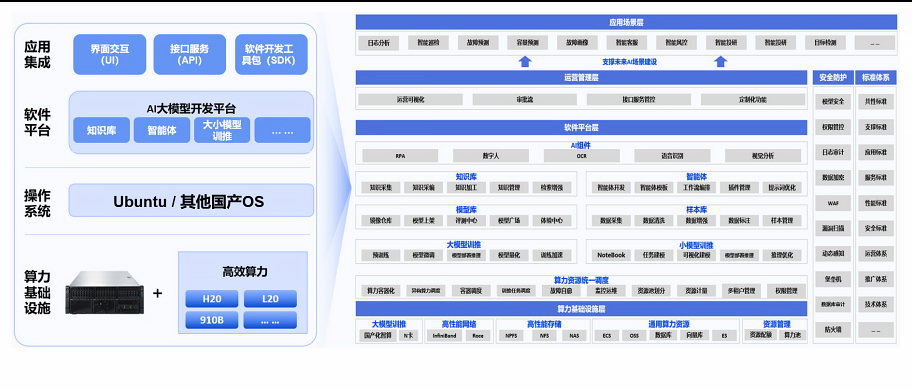Screen dimensions: 912x390
Task: Click the 评测中心 box
Action: point(466,221)
